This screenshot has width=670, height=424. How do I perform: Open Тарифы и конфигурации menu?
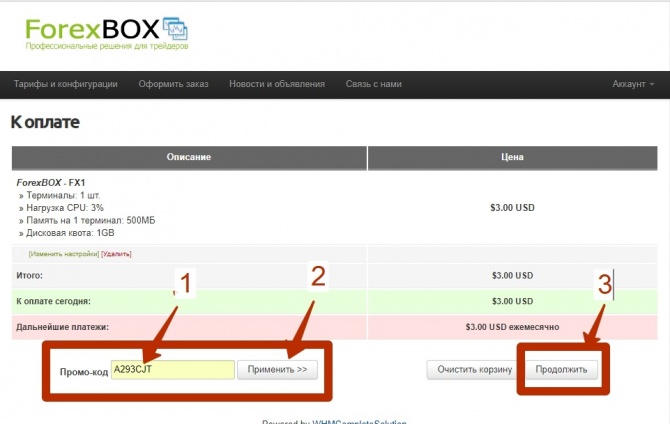pos(65,84)
